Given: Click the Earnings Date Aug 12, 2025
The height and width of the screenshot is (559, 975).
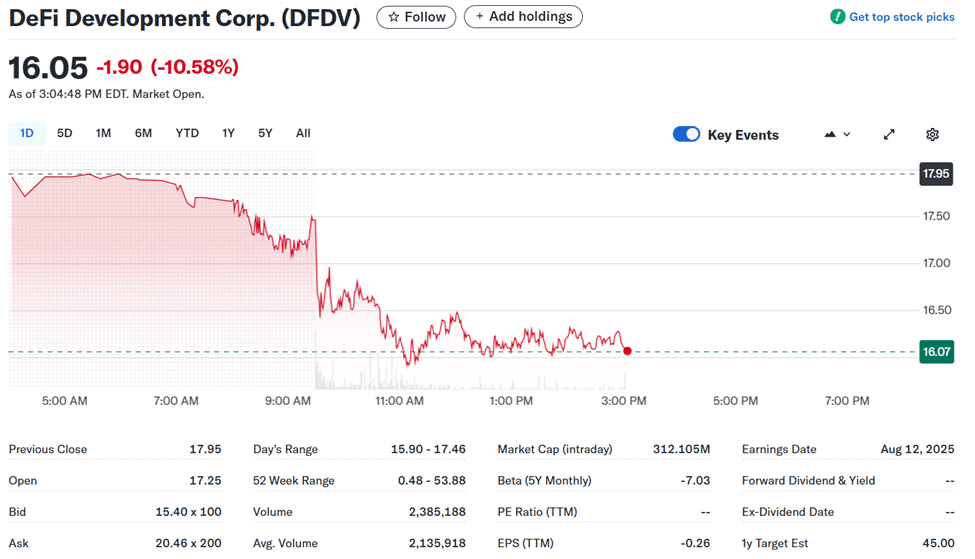Looking at the screenshot, I should [917, 449].
